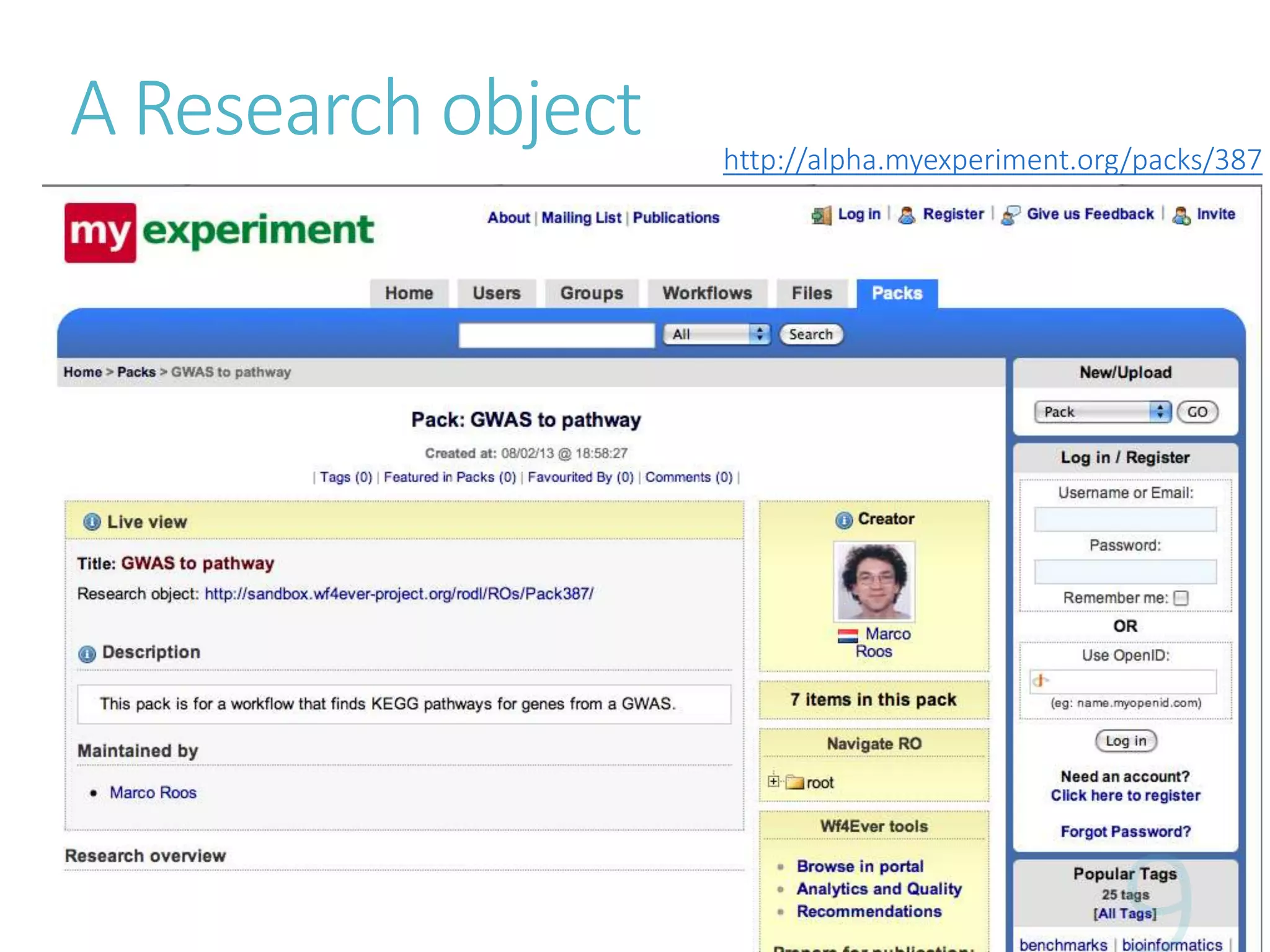
Task: Click the Creator info icon
Action: click(844, 520)
